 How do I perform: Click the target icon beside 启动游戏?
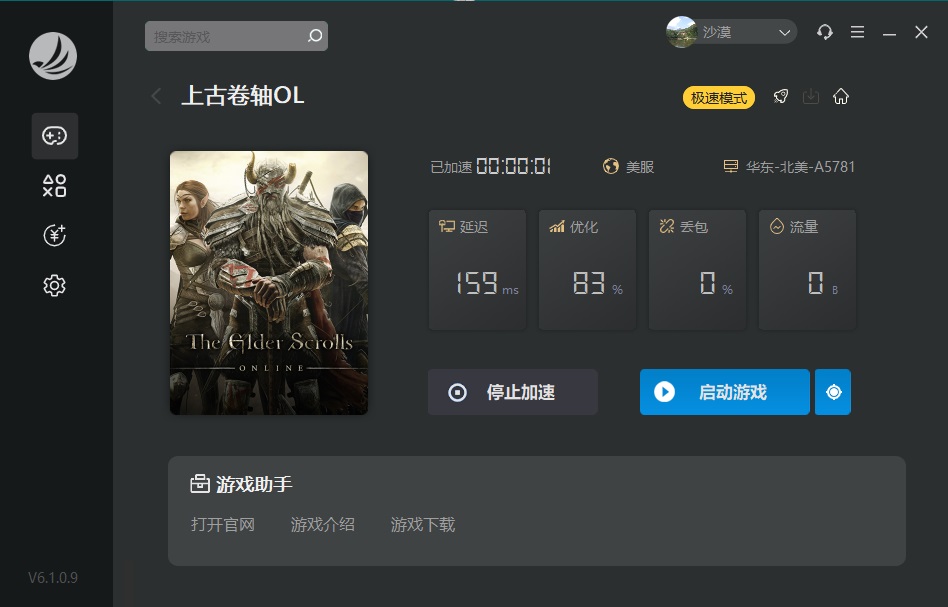[833, 392]
